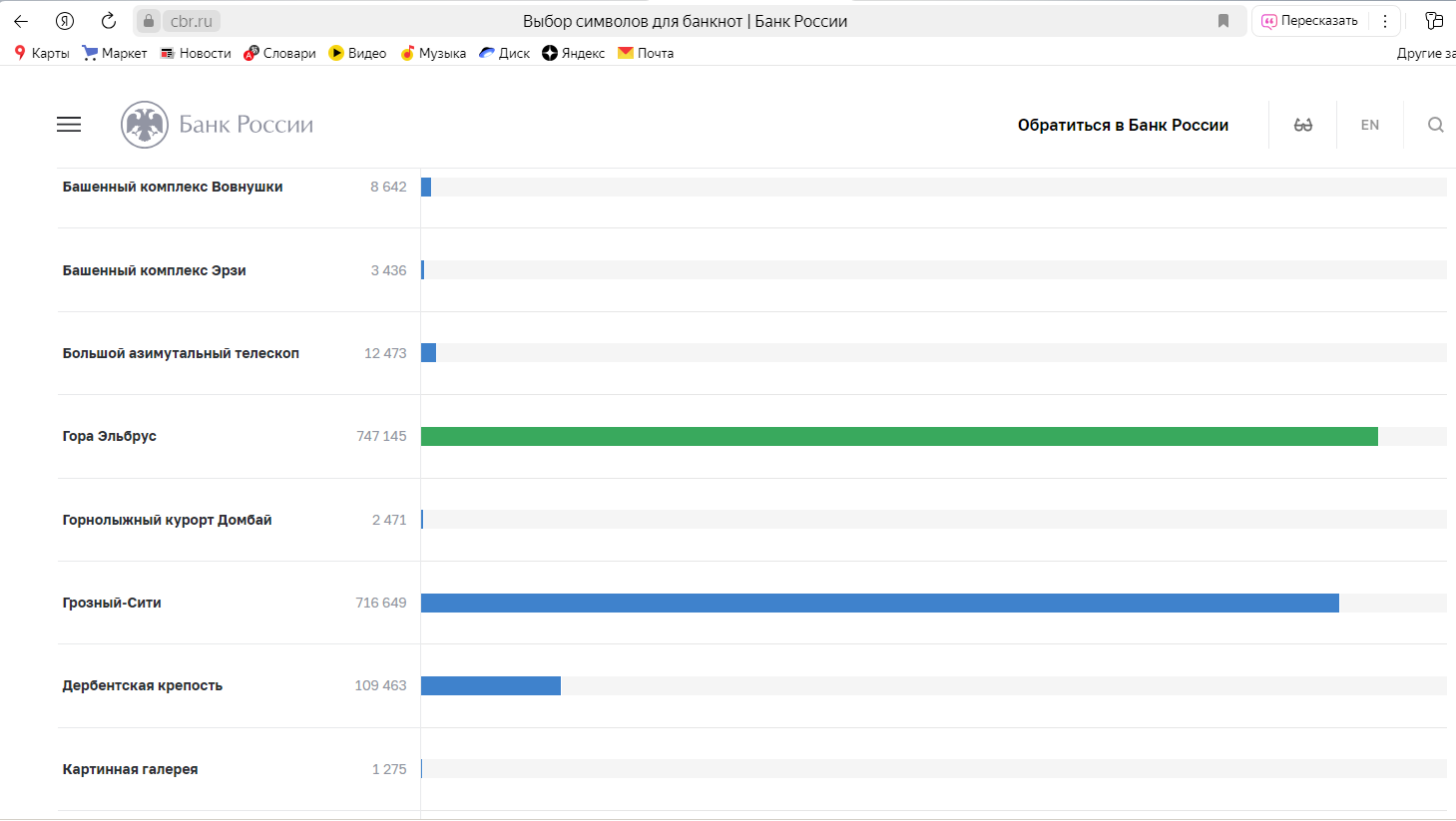Open the Yandex home button
Screen dimensions: 1456x821
[x=65, y=21]
